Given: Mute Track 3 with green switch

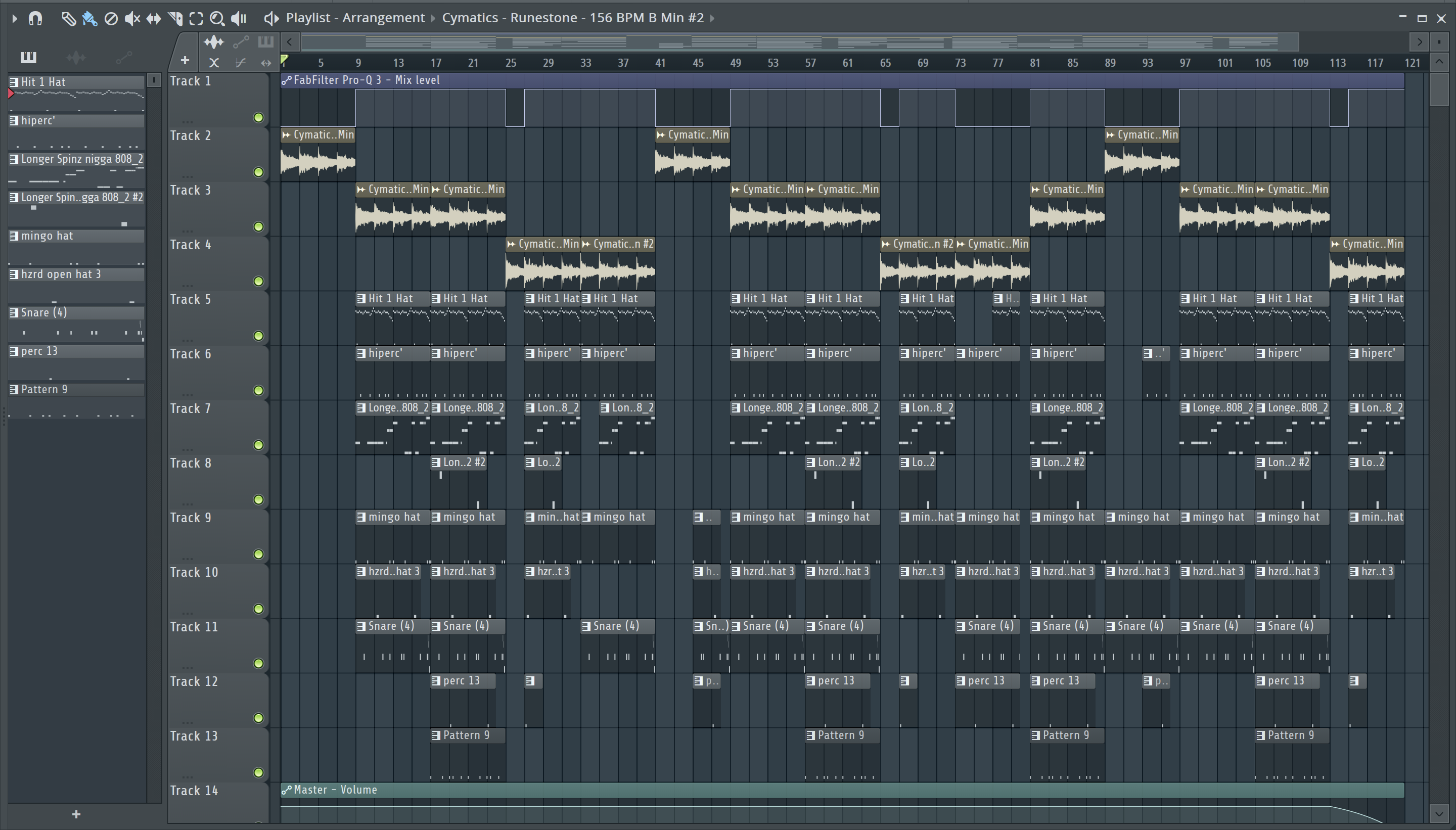Looking at the screenshot, I should 258,227.
